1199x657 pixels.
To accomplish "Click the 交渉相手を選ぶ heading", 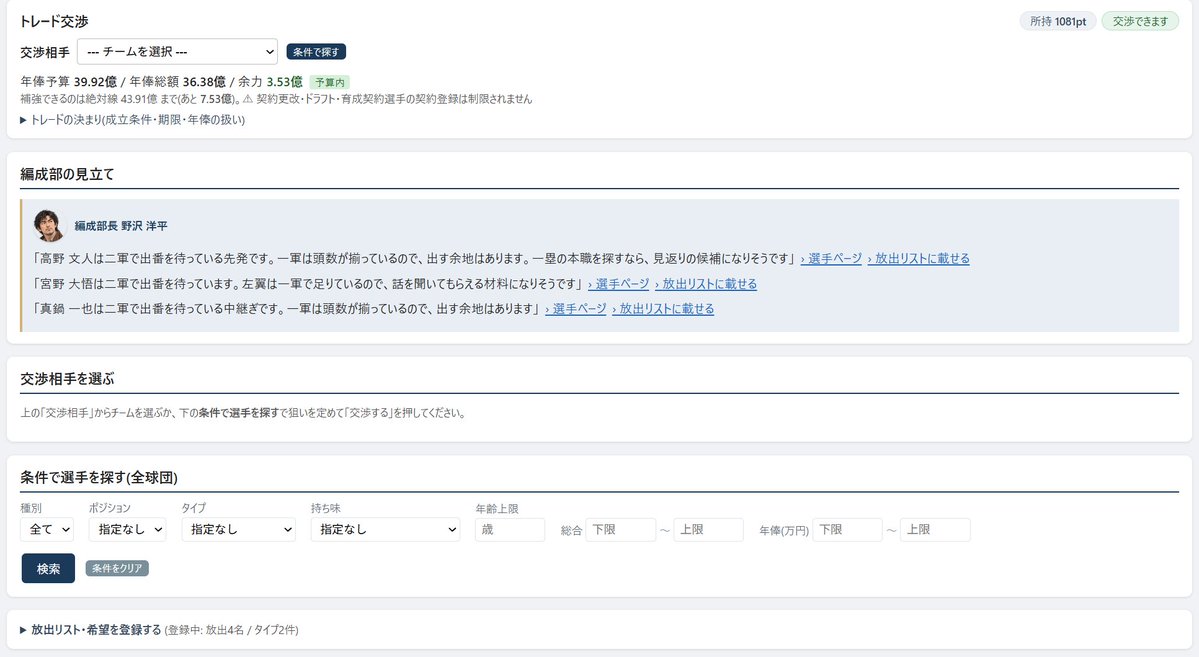I will pos(67,379).
